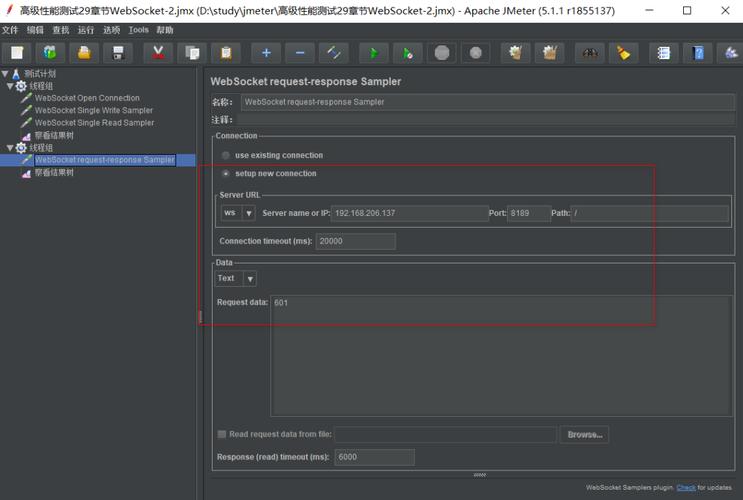Click the Remove minus toolbar icon
This screenshot has width=743, height=500.
click(299, 53)
